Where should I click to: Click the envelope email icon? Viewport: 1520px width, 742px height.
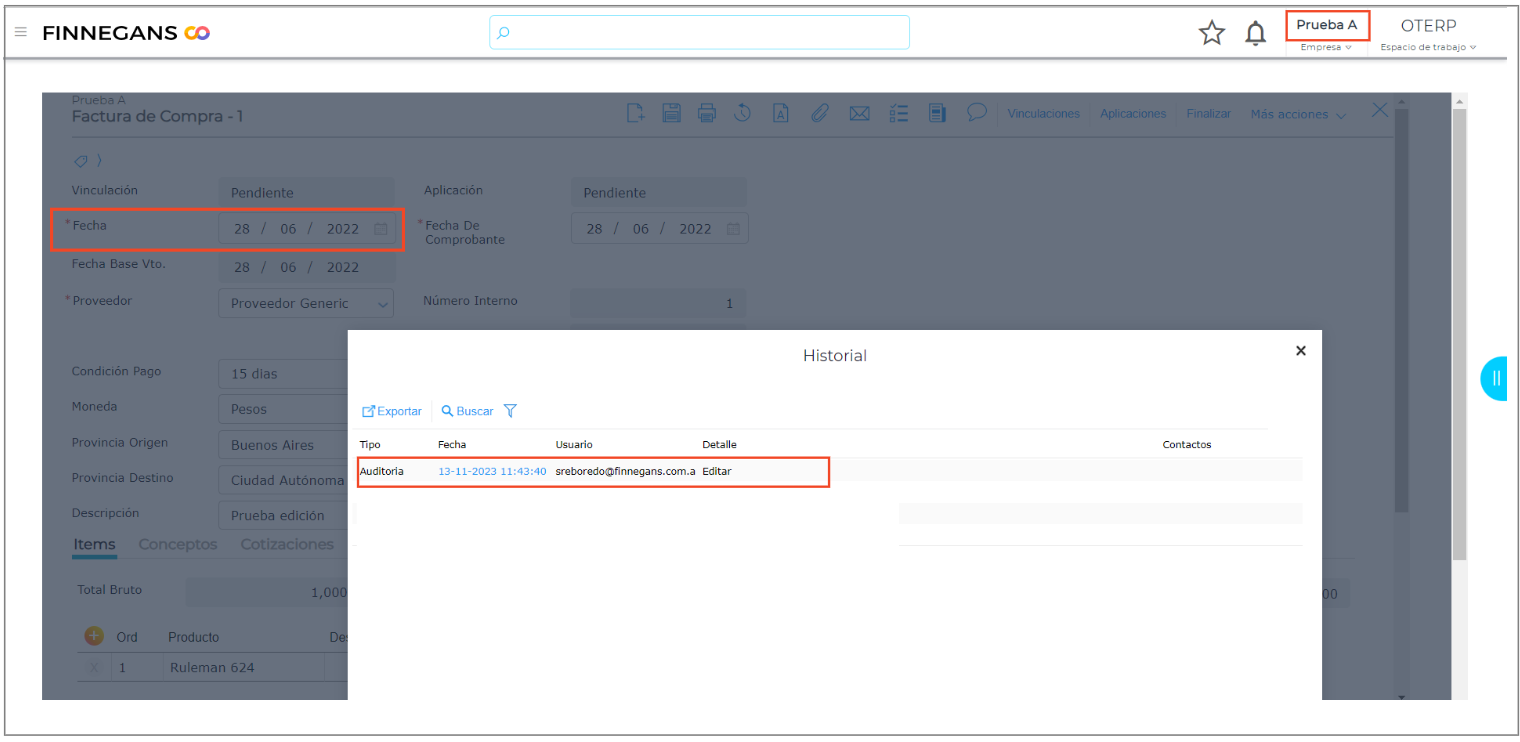(x=859, y=114)
